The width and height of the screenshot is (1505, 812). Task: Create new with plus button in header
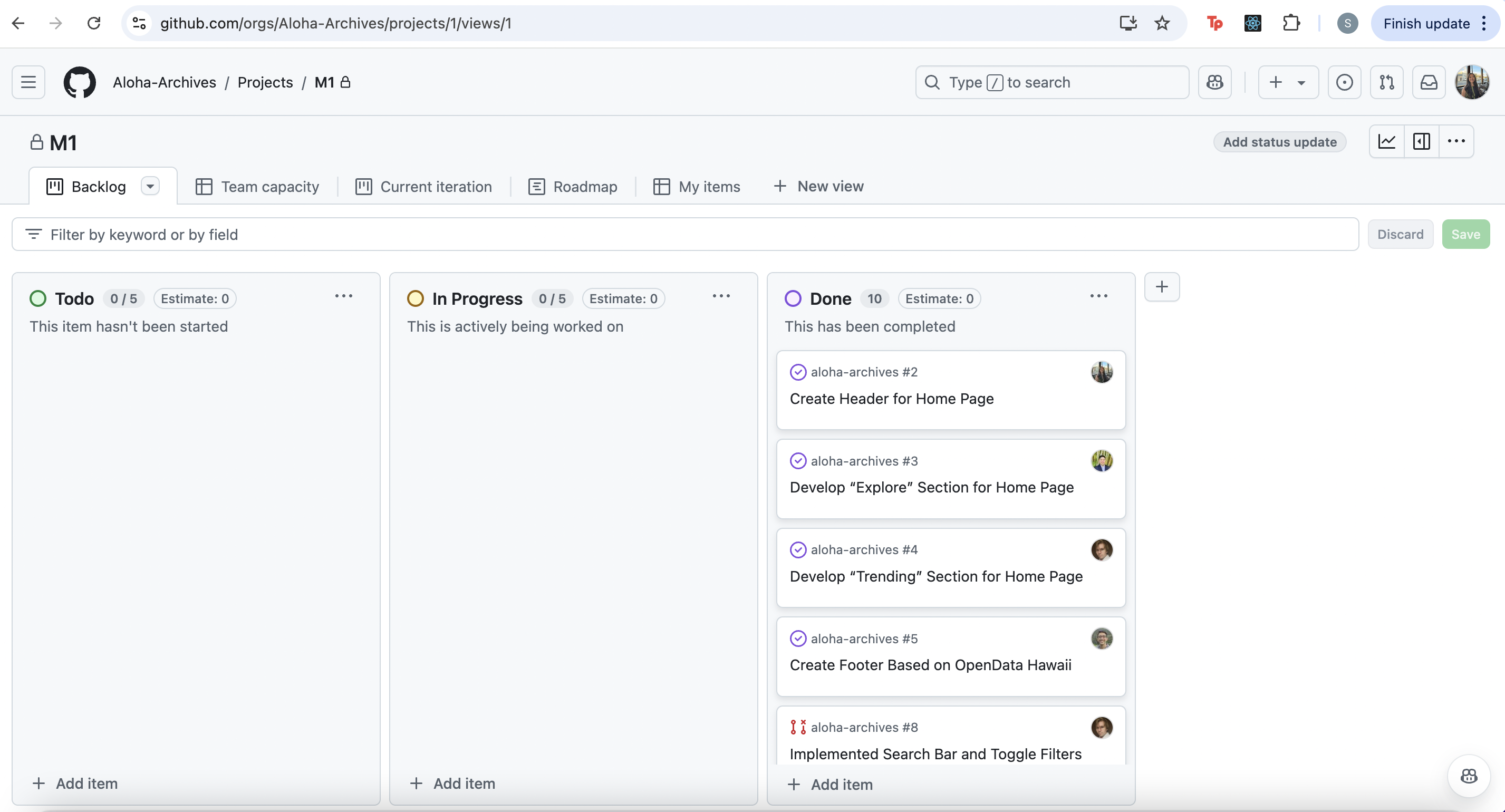pos(1288,82)
